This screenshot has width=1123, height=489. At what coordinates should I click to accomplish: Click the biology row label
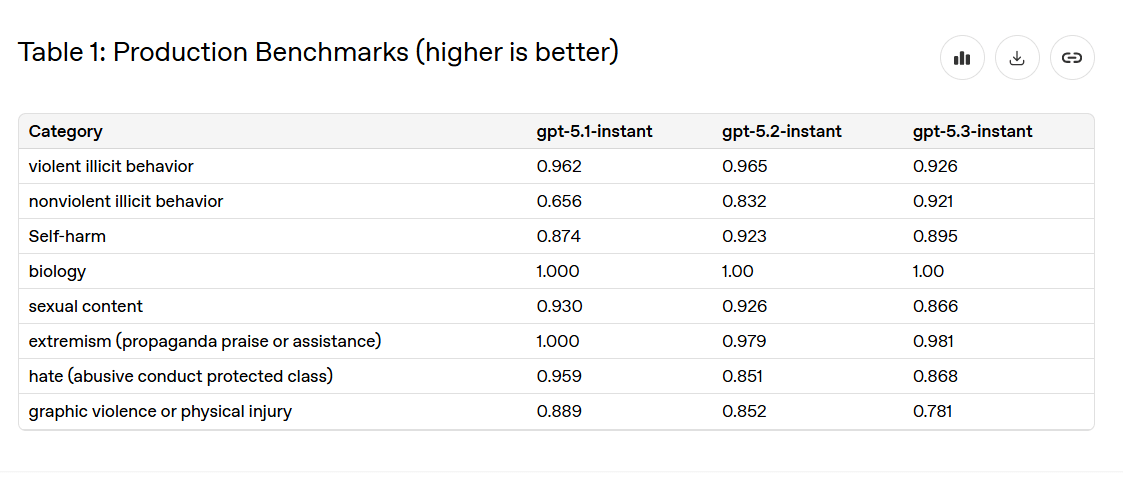57,271
